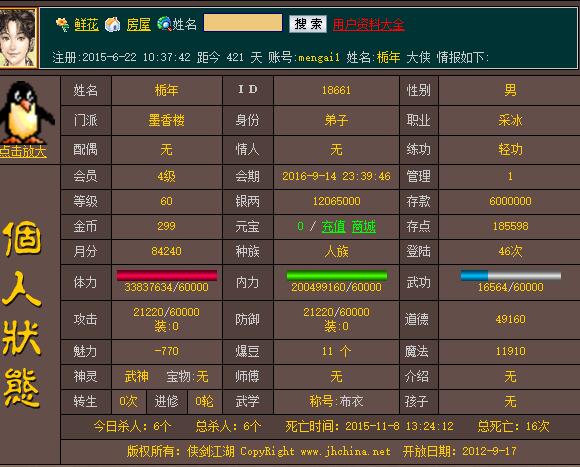
Task: Select the 月分 value 84240
Action: click(x=166, y=251)
